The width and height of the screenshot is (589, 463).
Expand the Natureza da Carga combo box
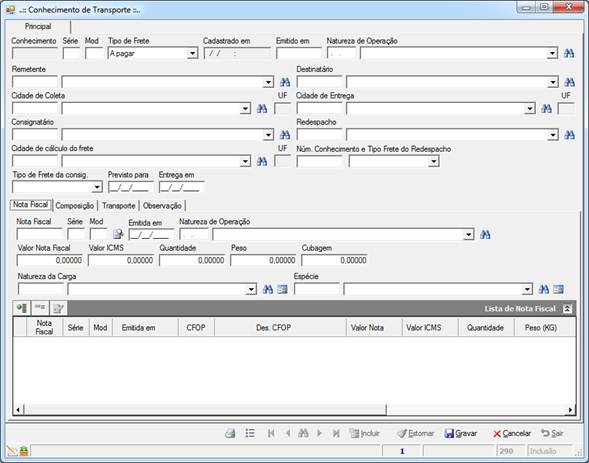tap(251, 289)
